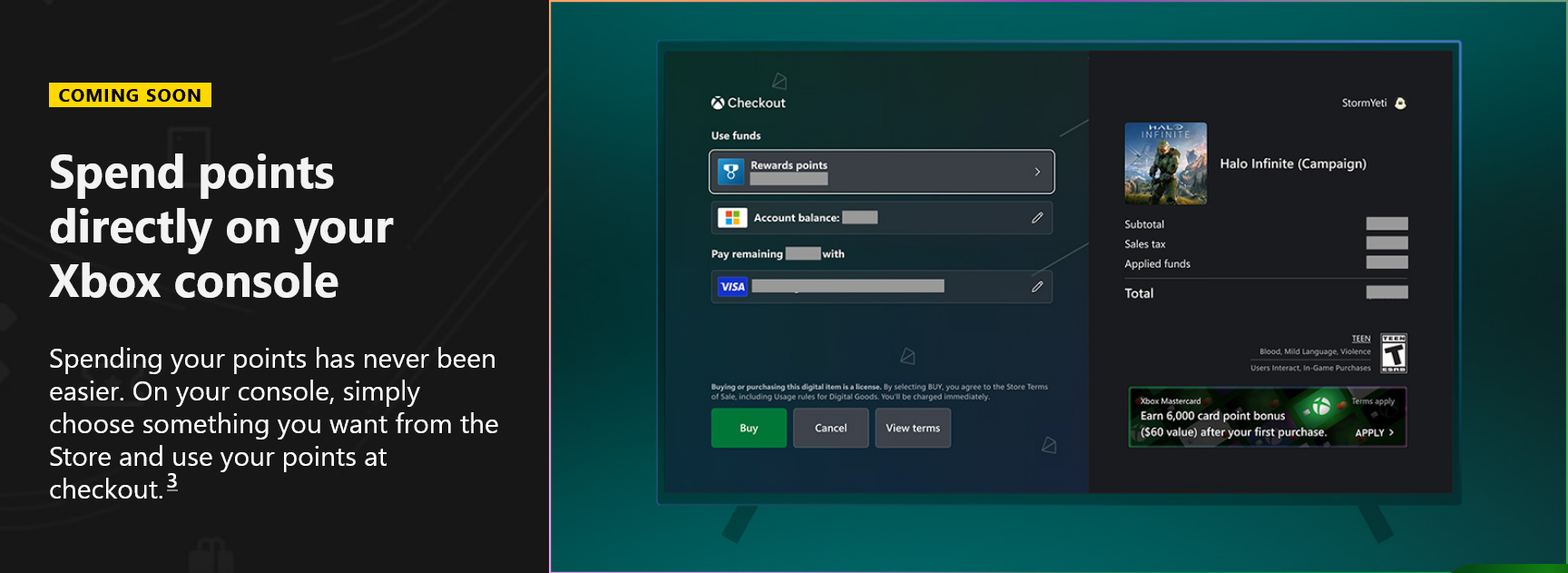Select the Halo Infinite cover art thumbnail
This screenshot has width=1568, height=573.
1165,163
